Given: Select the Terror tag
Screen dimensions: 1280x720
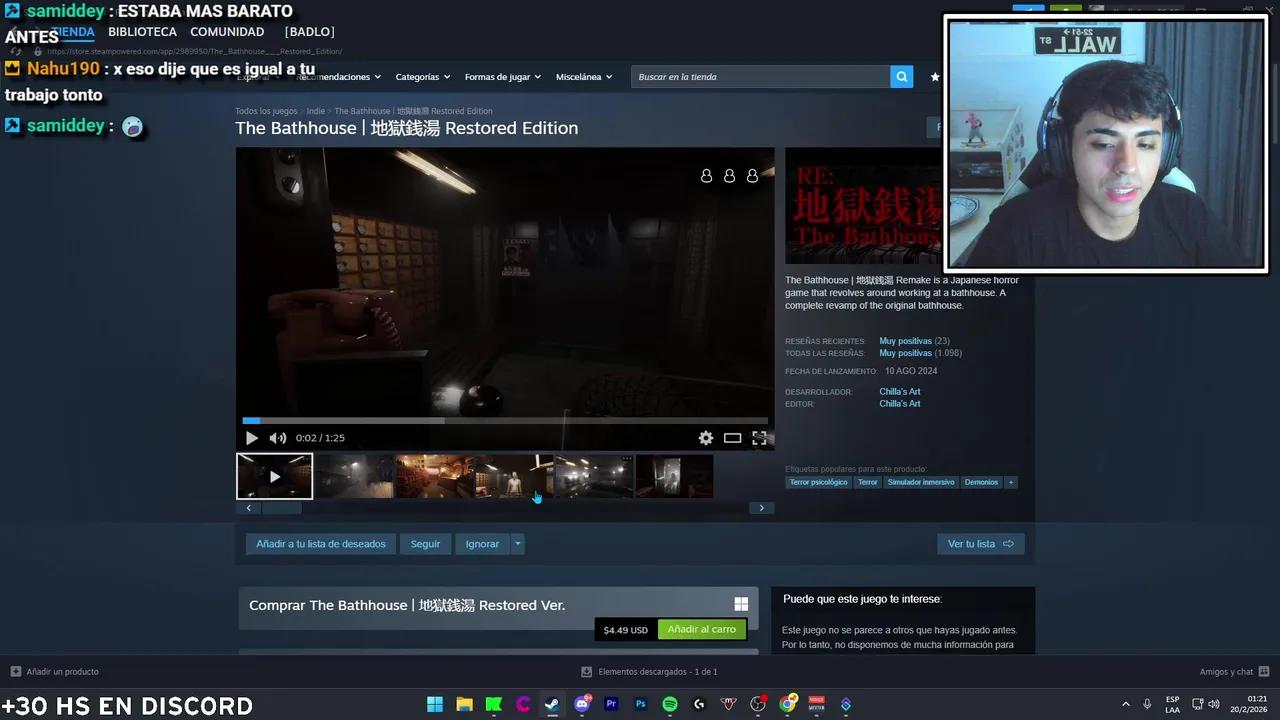Looking at the screenshot, I should [x=867, y=482].
